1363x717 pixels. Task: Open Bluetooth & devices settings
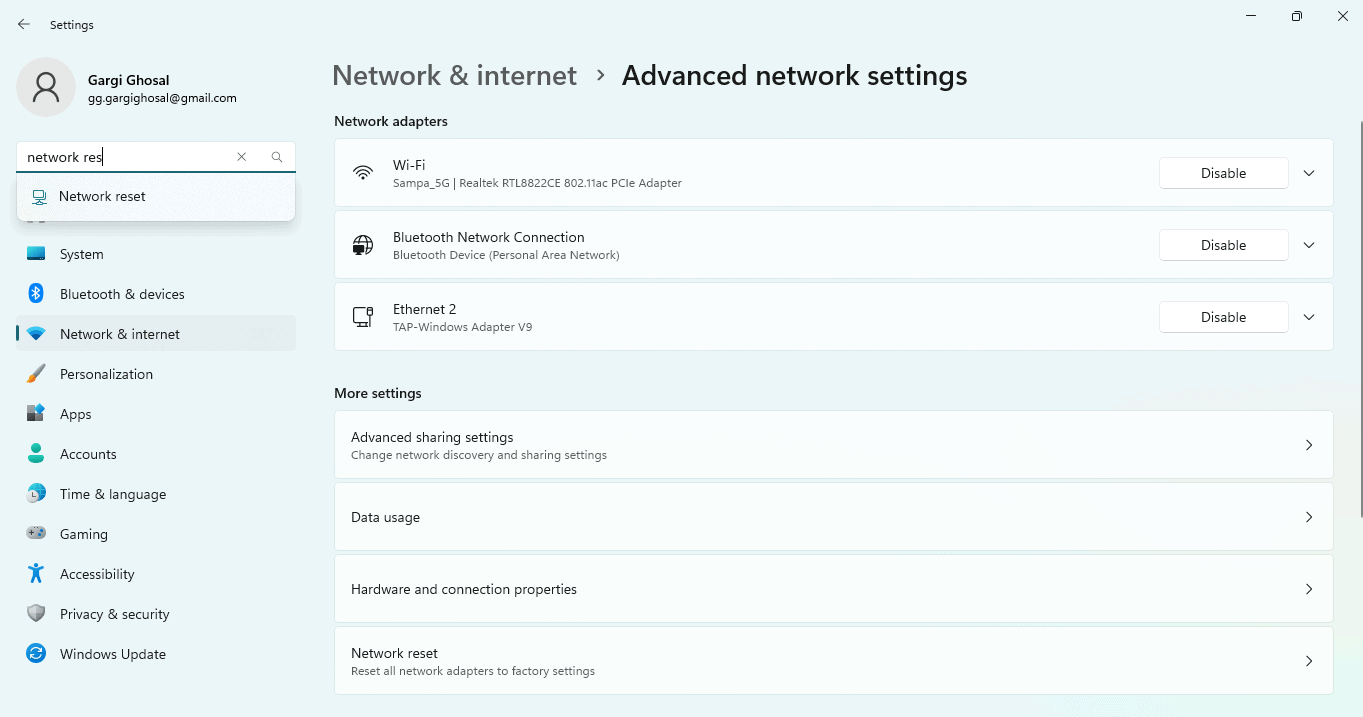click(122, 294)
